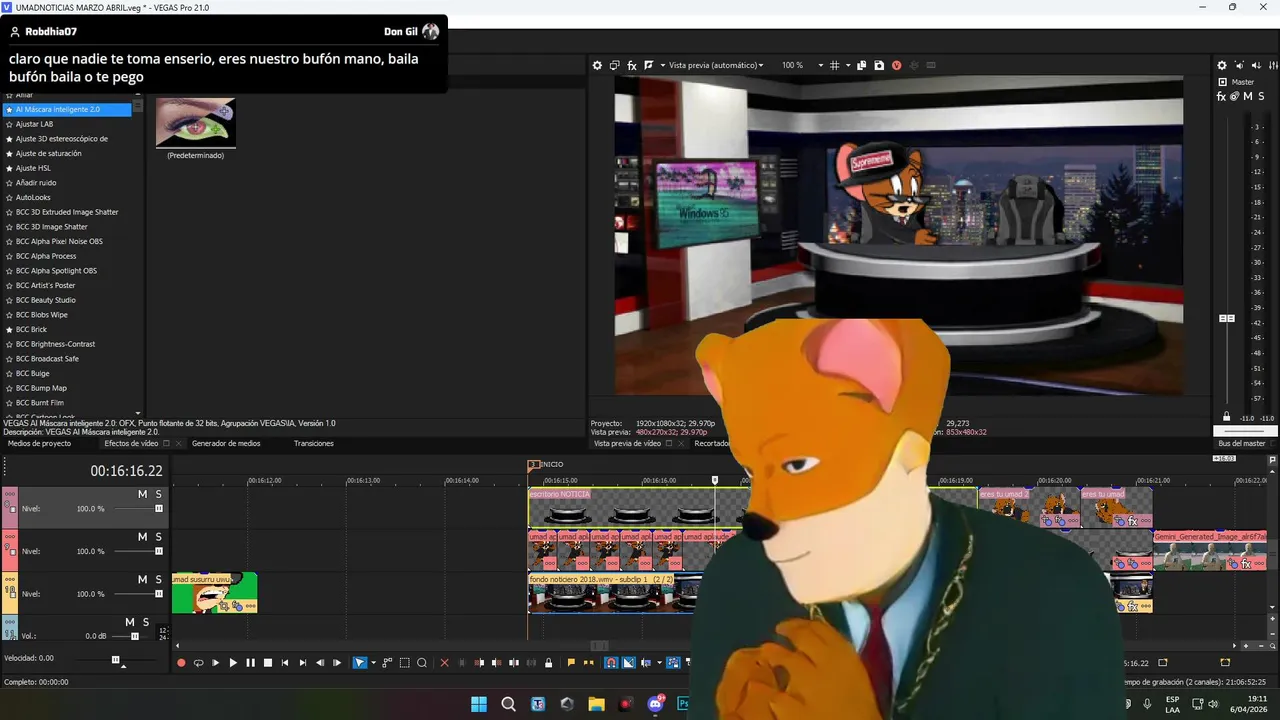Image resolution: width=1280 pixels, height=720 pixels.
Task: Pause timeline playback
Action: pos(250,662)
